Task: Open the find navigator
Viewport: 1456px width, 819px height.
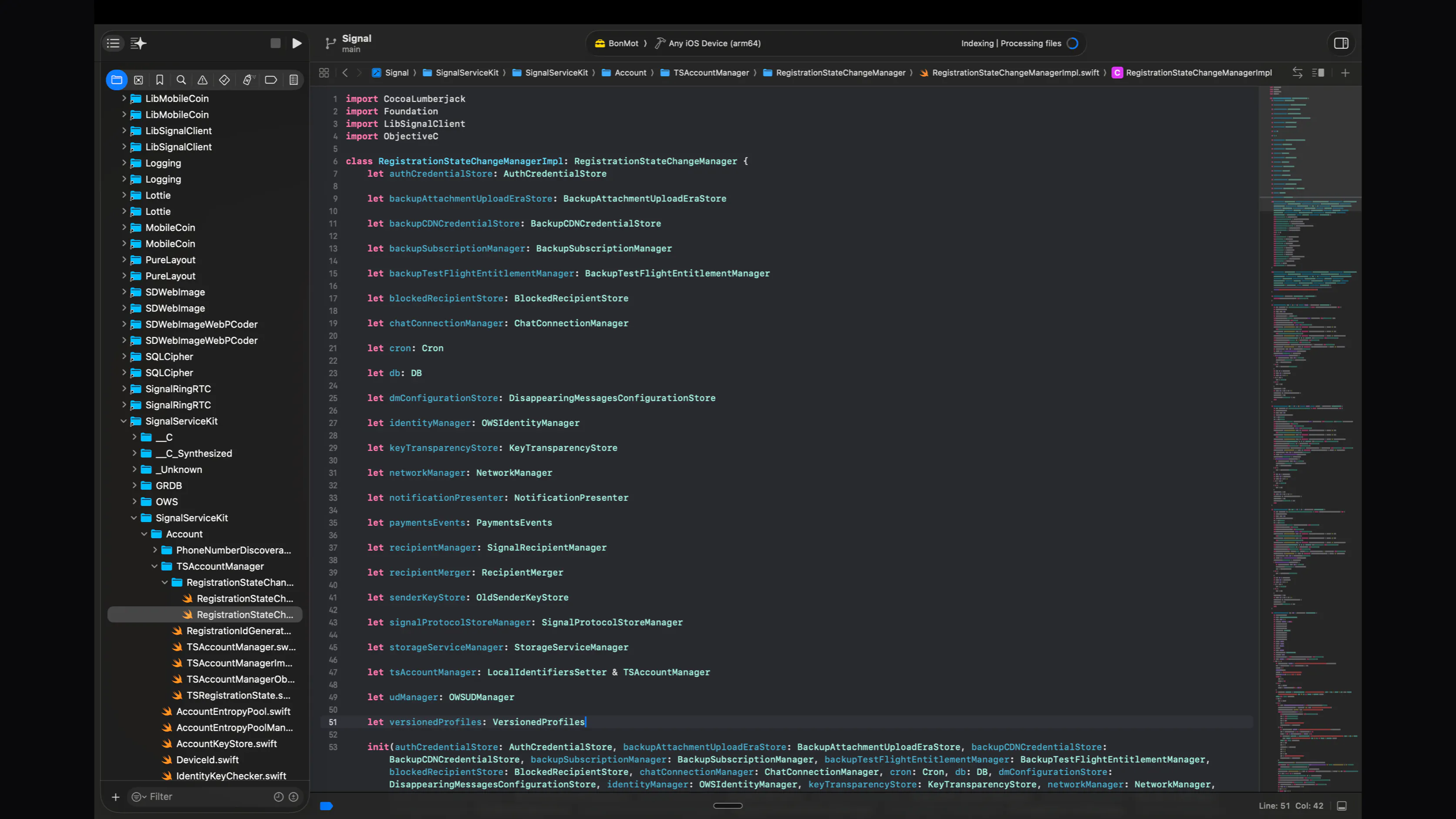Action: click(181, 80)
